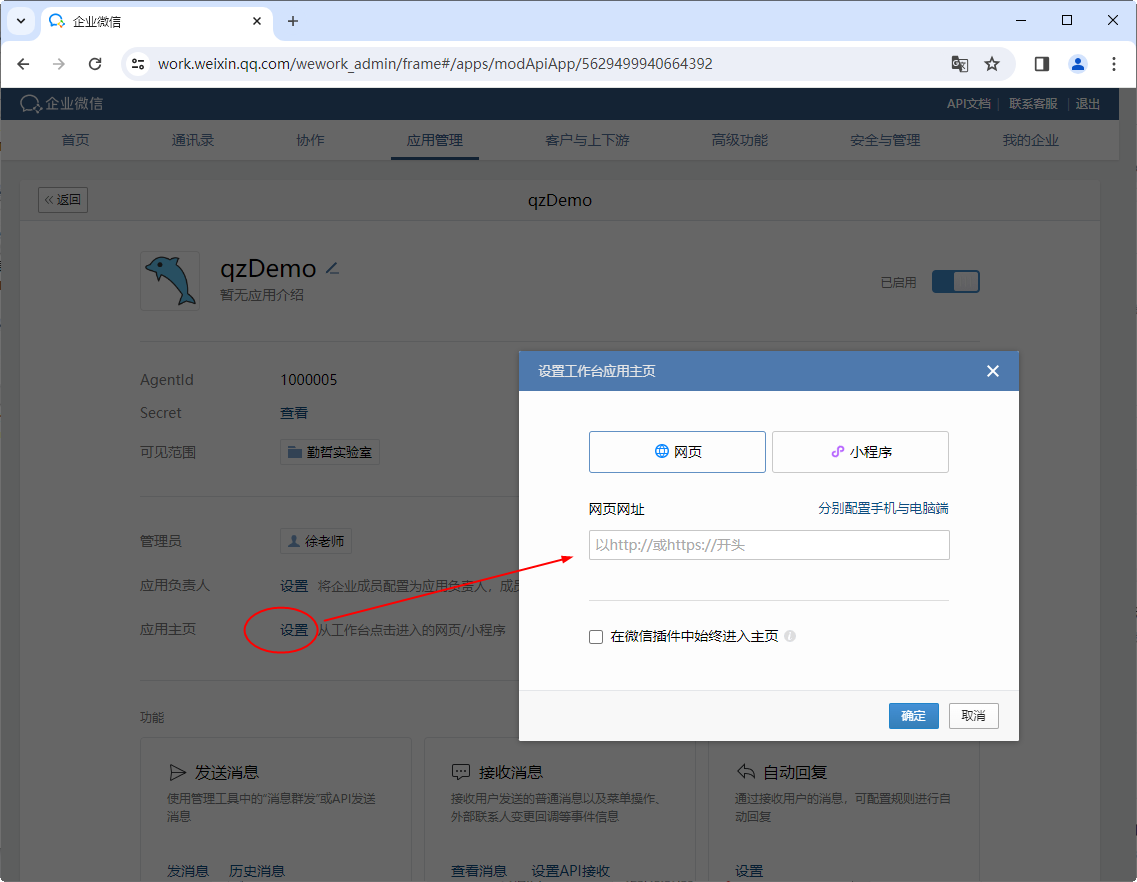The height and width of the screenshot is (882, 1137).
Task: Click the 网页网址 URL input field
Action: tap(768, 545)
